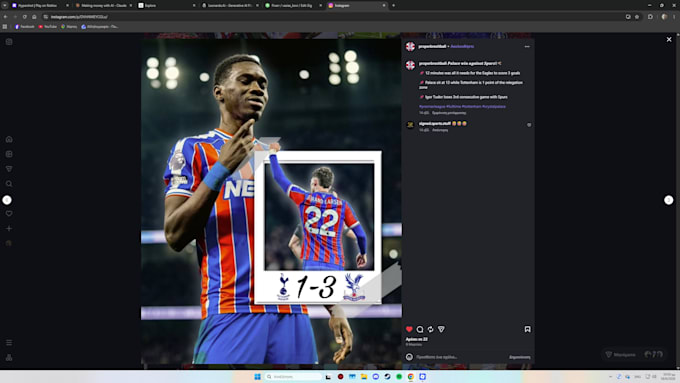
Task: Switch to the Leonardo AI browser tab
Action: 230,6
